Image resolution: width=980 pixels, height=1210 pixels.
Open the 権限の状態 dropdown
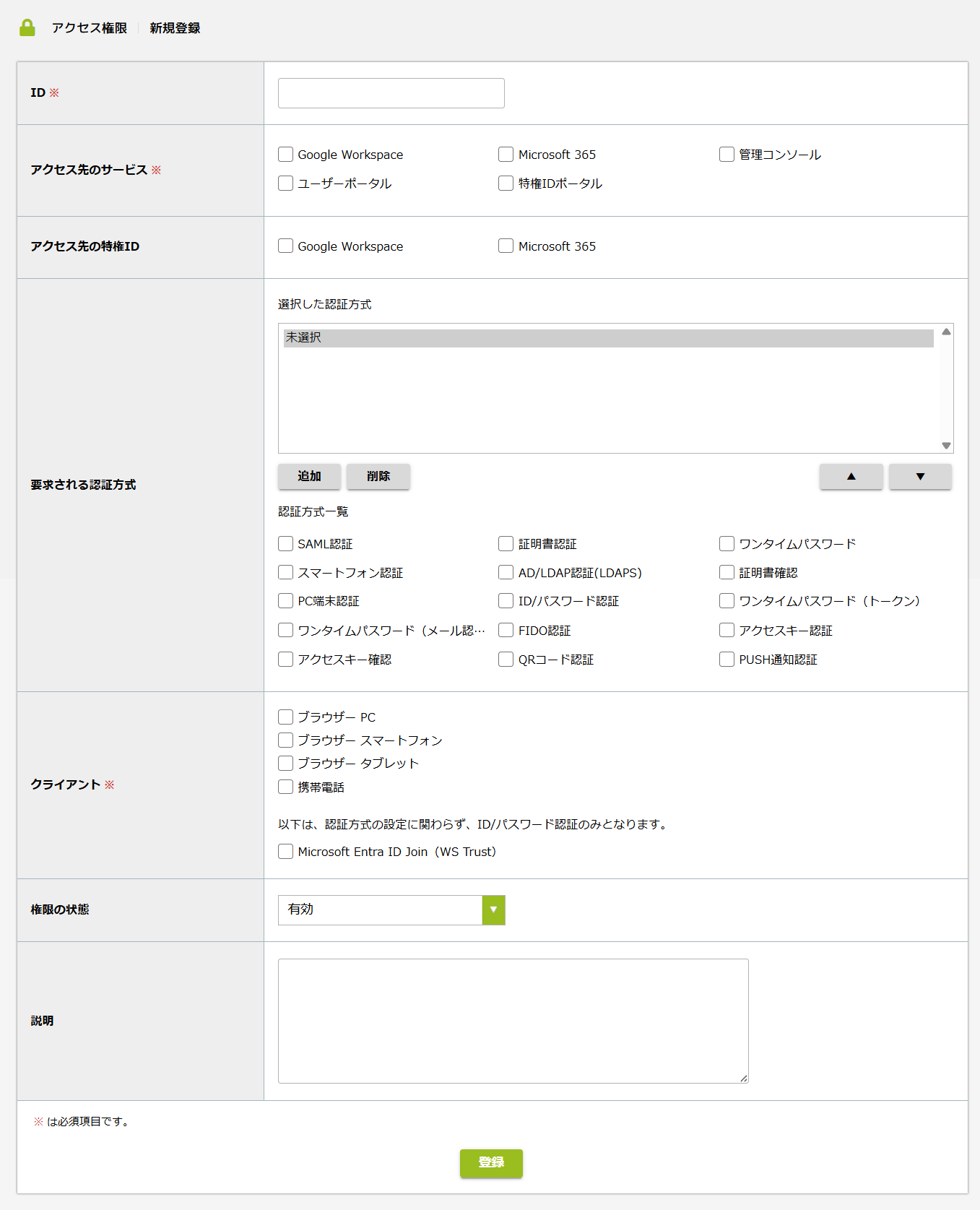391,910
